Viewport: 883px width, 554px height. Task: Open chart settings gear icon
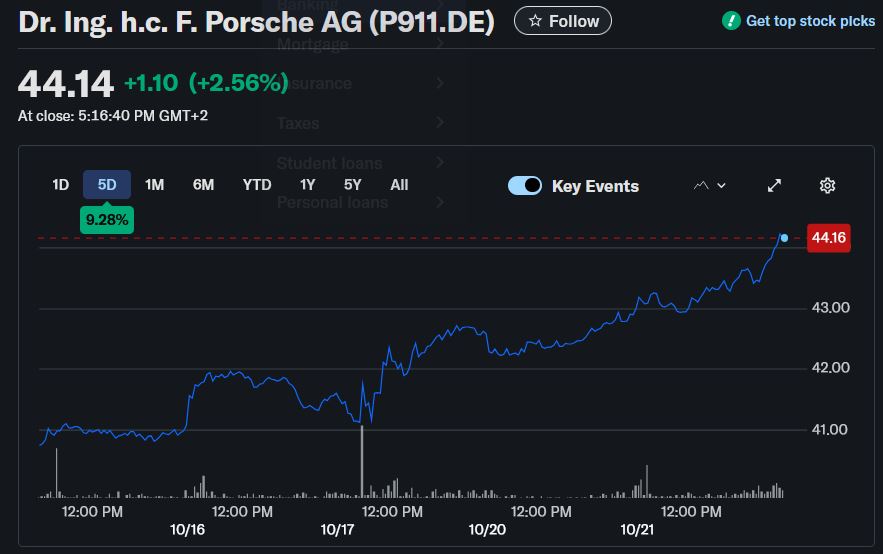(x=827, y=186)
